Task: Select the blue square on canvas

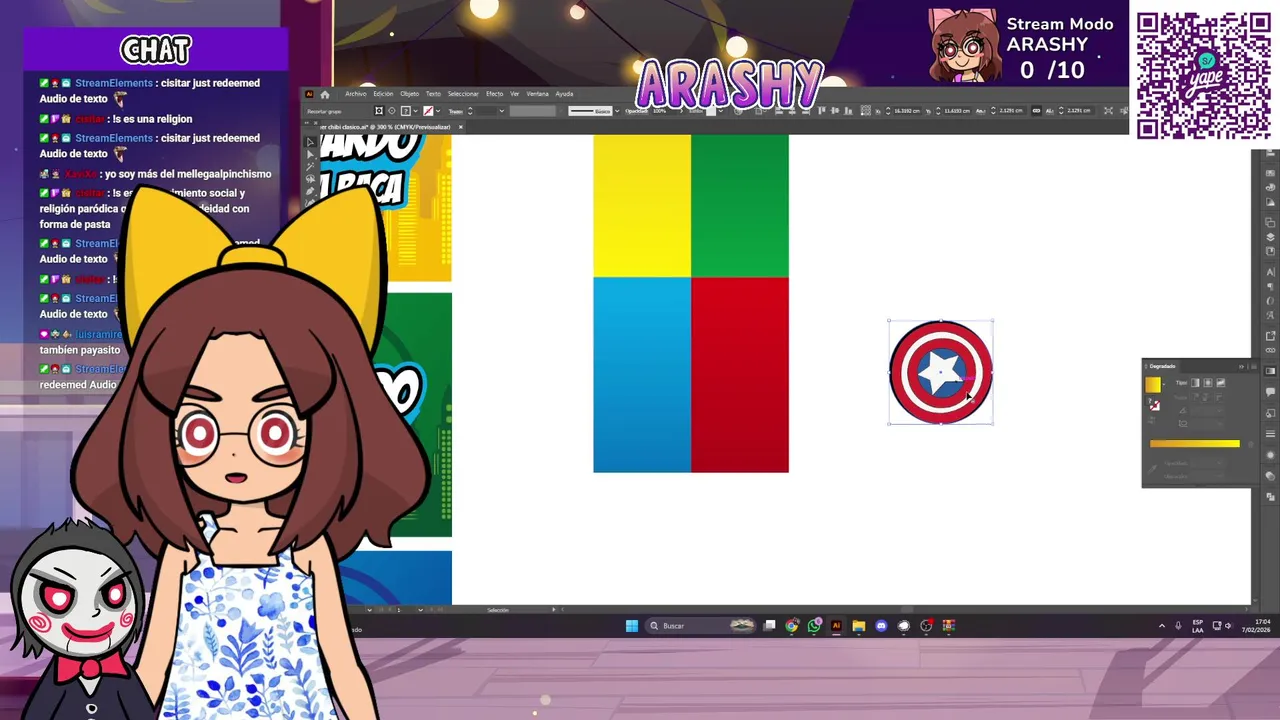Action: [x=641, y=375]
